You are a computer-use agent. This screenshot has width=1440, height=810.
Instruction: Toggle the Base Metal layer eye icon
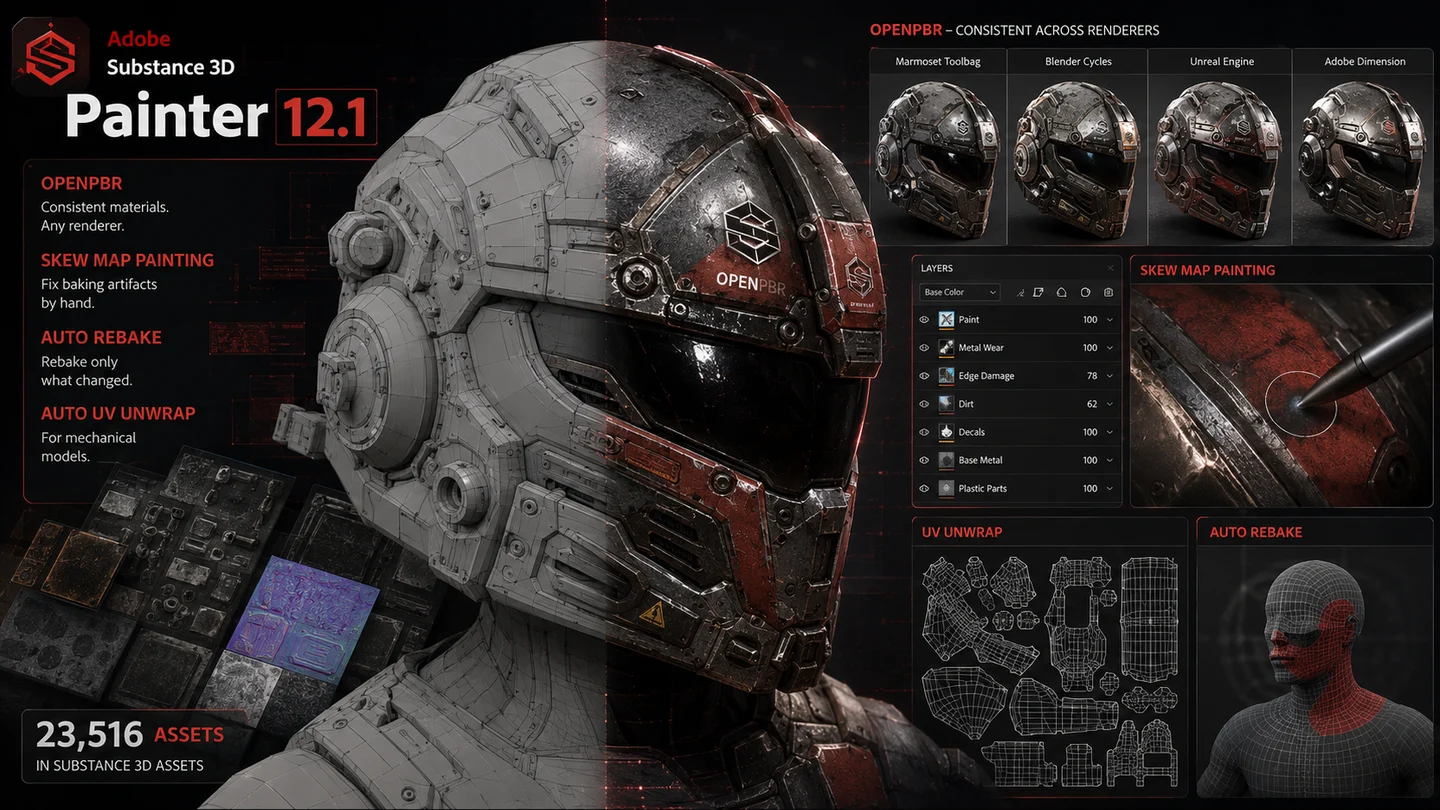tap(924, 460)
